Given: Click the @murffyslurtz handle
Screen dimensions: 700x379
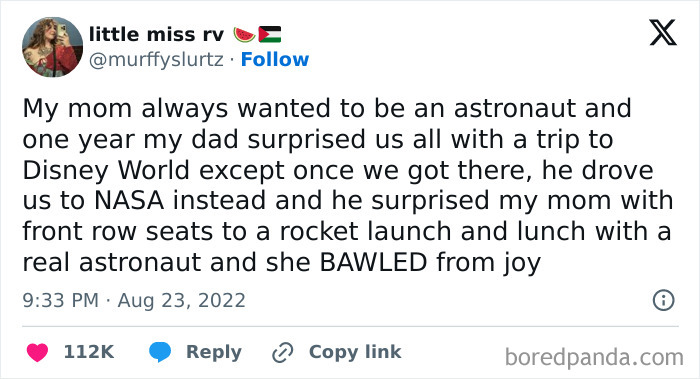Looking at the screenshot, I should [156, 59].
